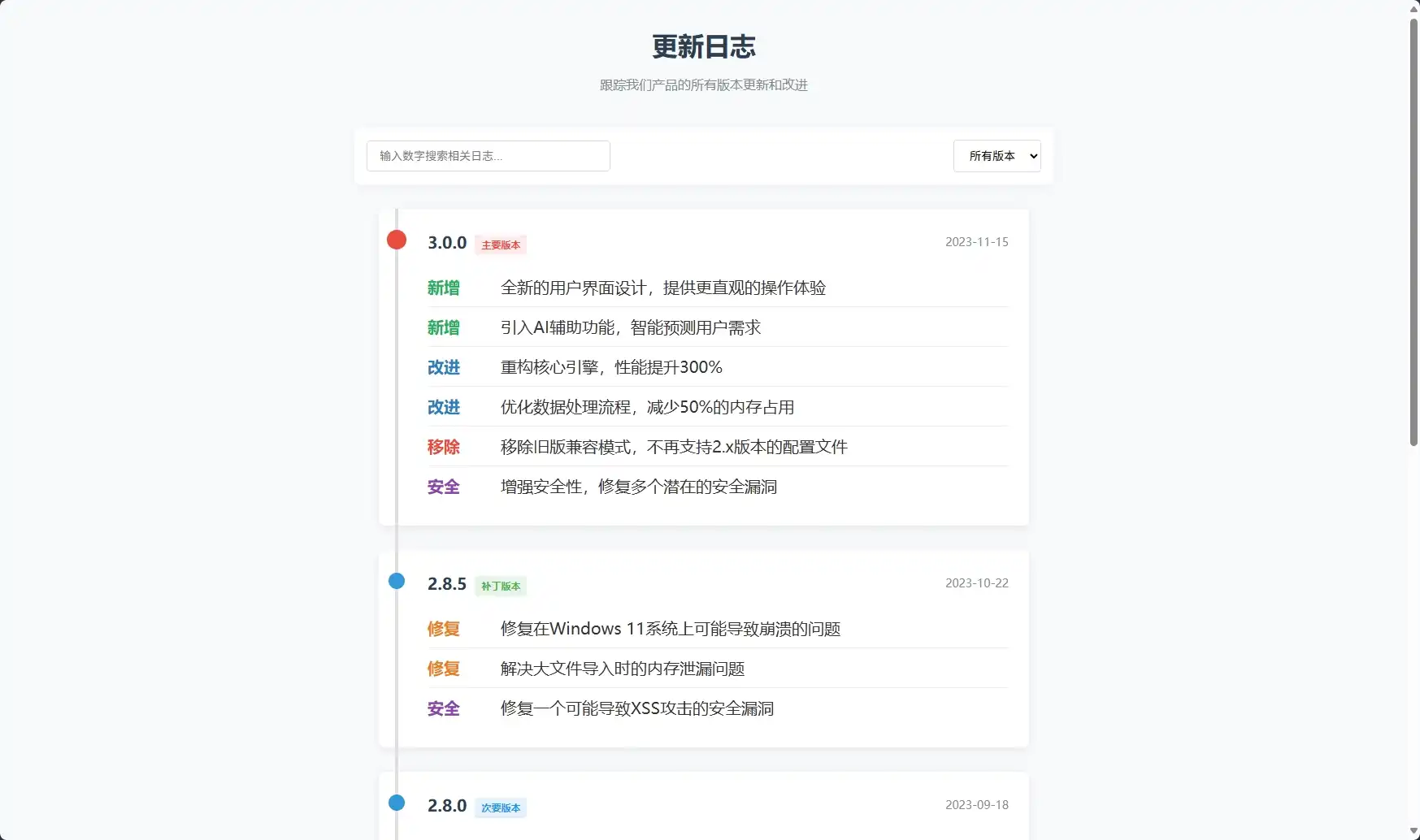Click the 次要版本 badge next to 2.8.0
1420x840 pixels.
[501, 808]
